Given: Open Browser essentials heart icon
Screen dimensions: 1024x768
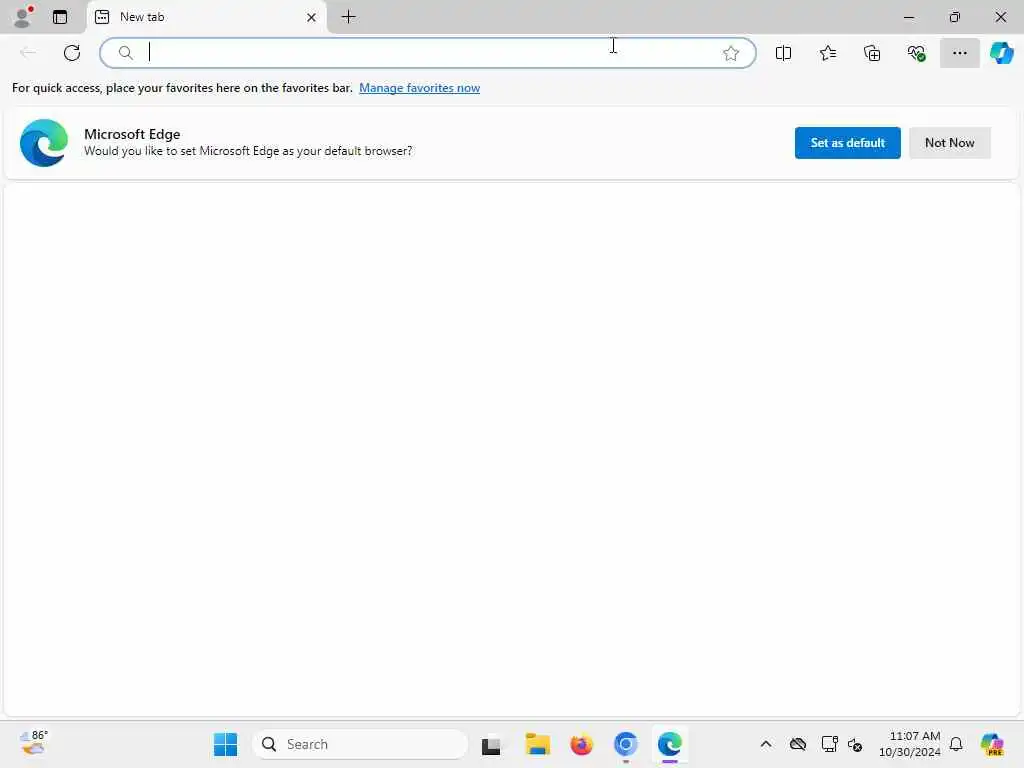Looking at the screenshot, I should (x=916, y=53).
